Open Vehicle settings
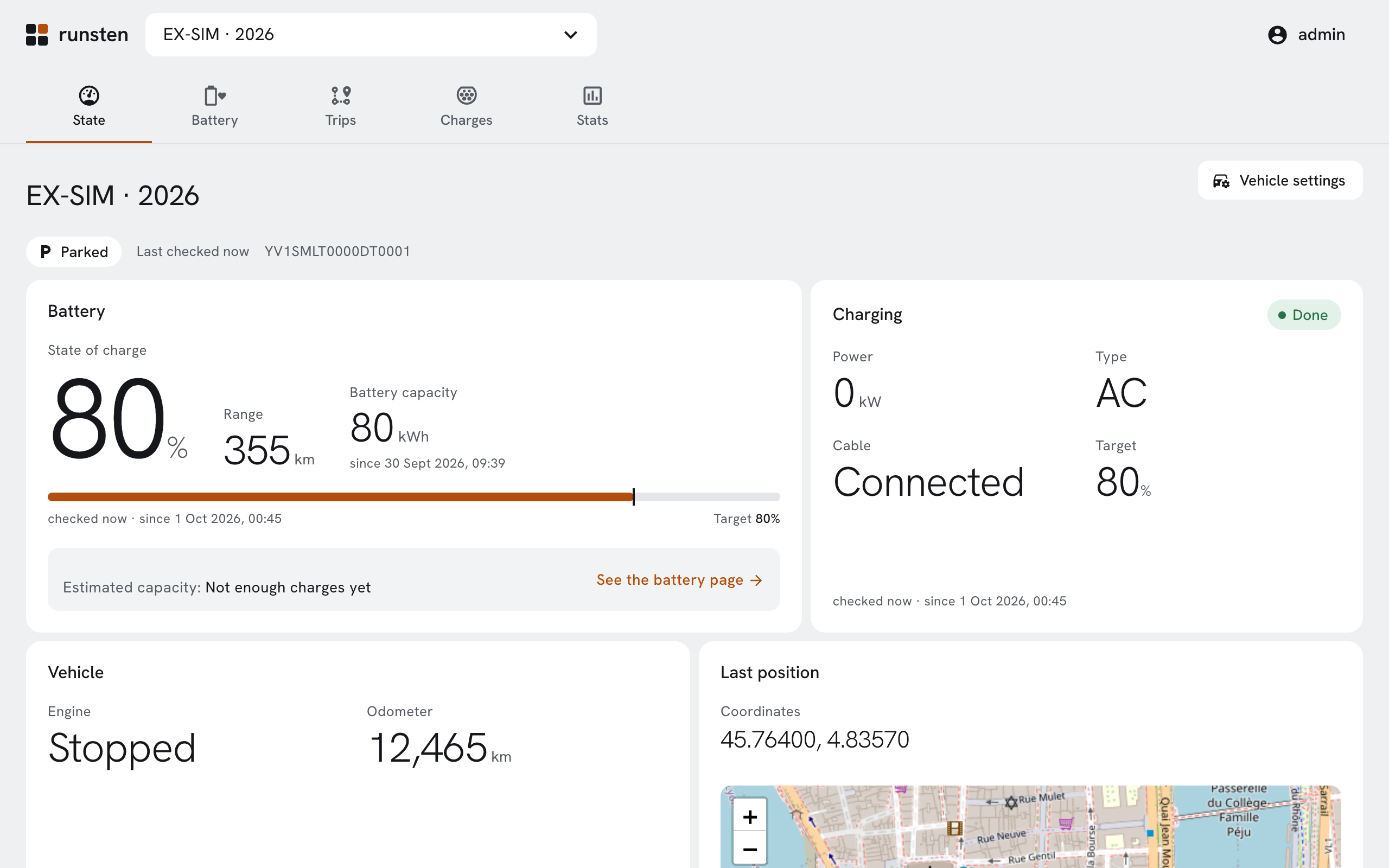1389x868 pixels. pyautogui.click(x=1279, y=180)
